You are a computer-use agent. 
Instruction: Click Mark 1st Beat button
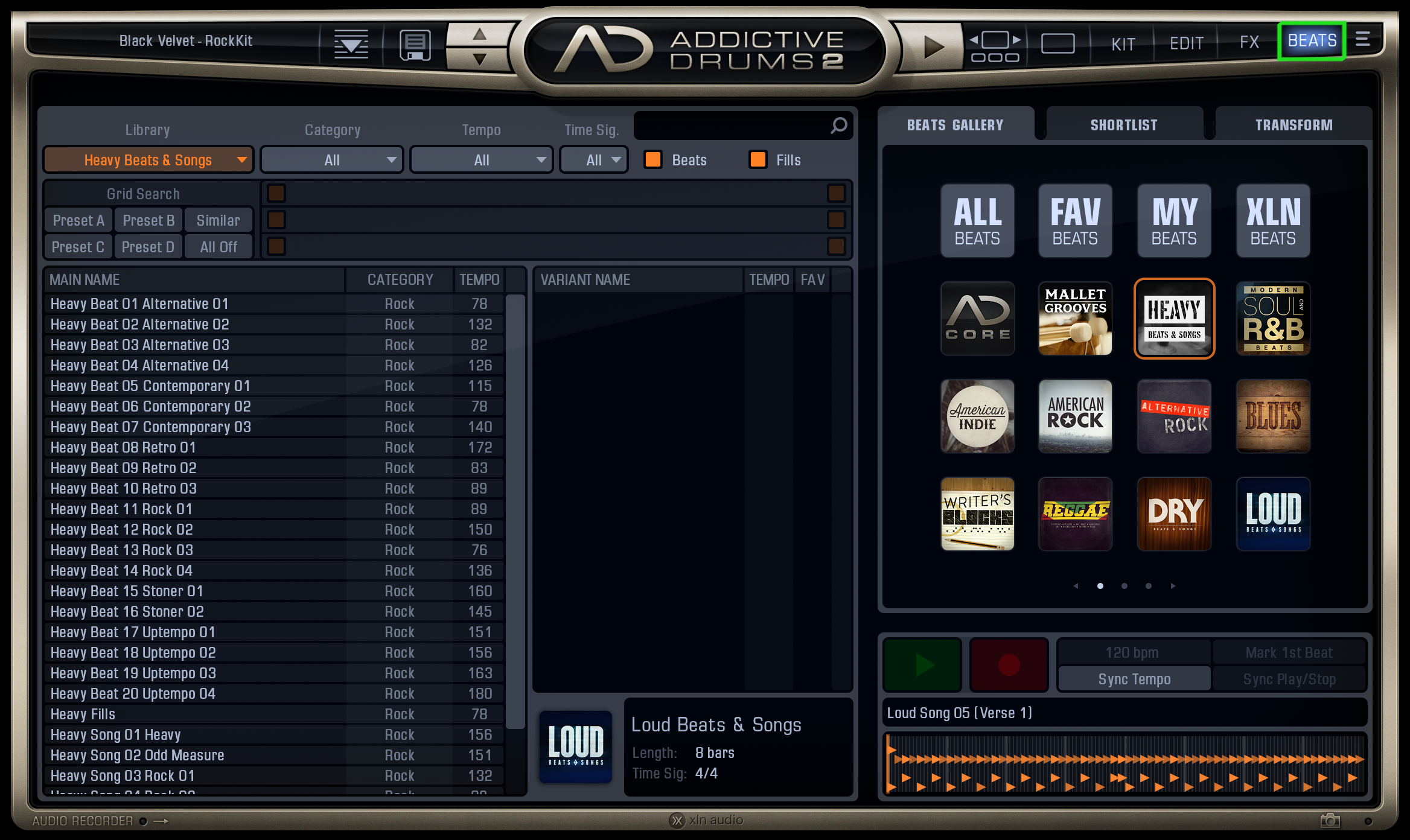[x=1289, y=652]
